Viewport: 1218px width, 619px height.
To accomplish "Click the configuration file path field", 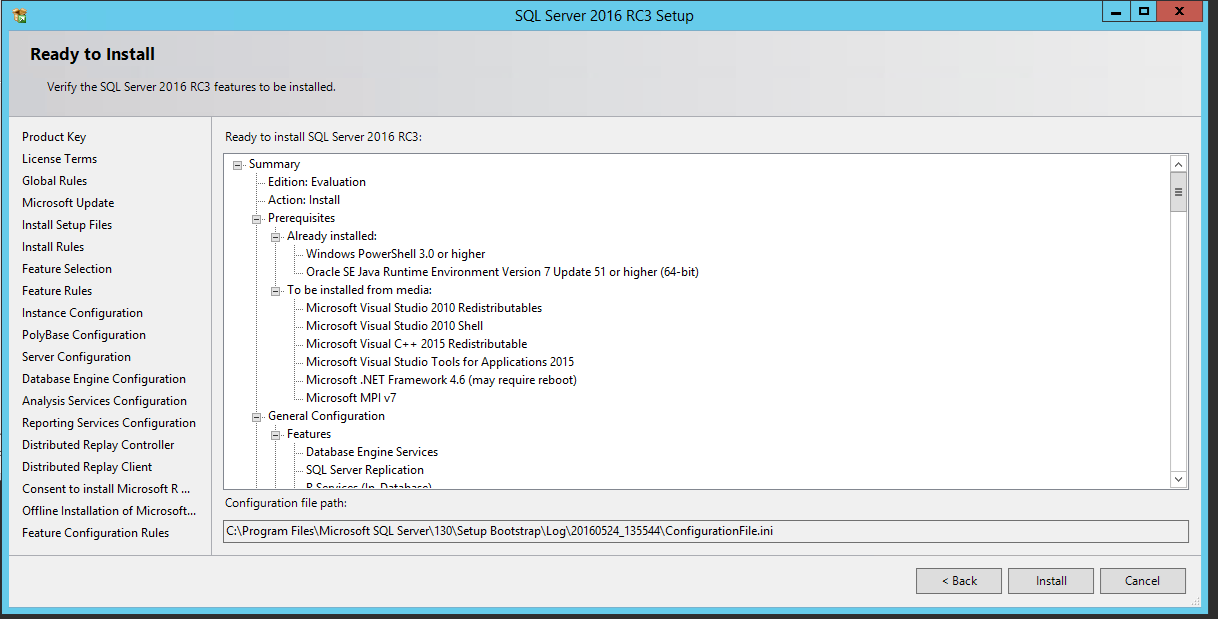I will tap(706, 531).
